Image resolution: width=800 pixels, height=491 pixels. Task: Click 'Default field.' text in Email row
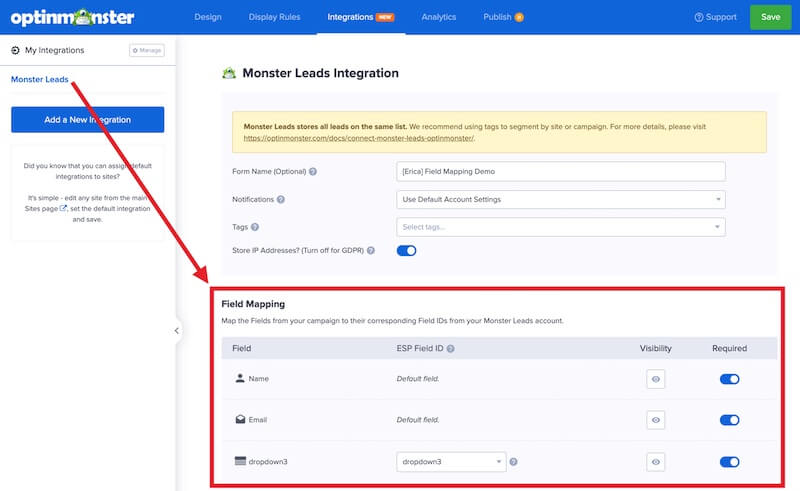coord(418,420)
